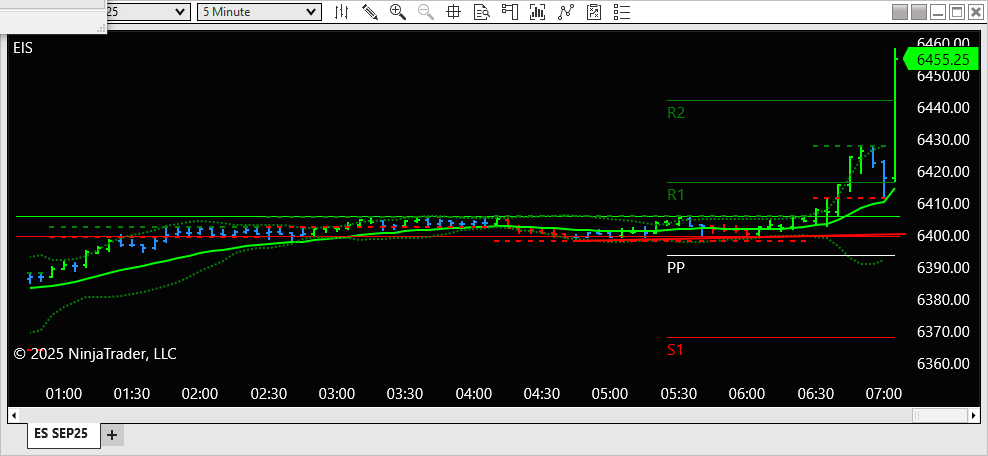988x456 pixels.
Task: Open the strategy performance report icon
Action: (594, 11)
